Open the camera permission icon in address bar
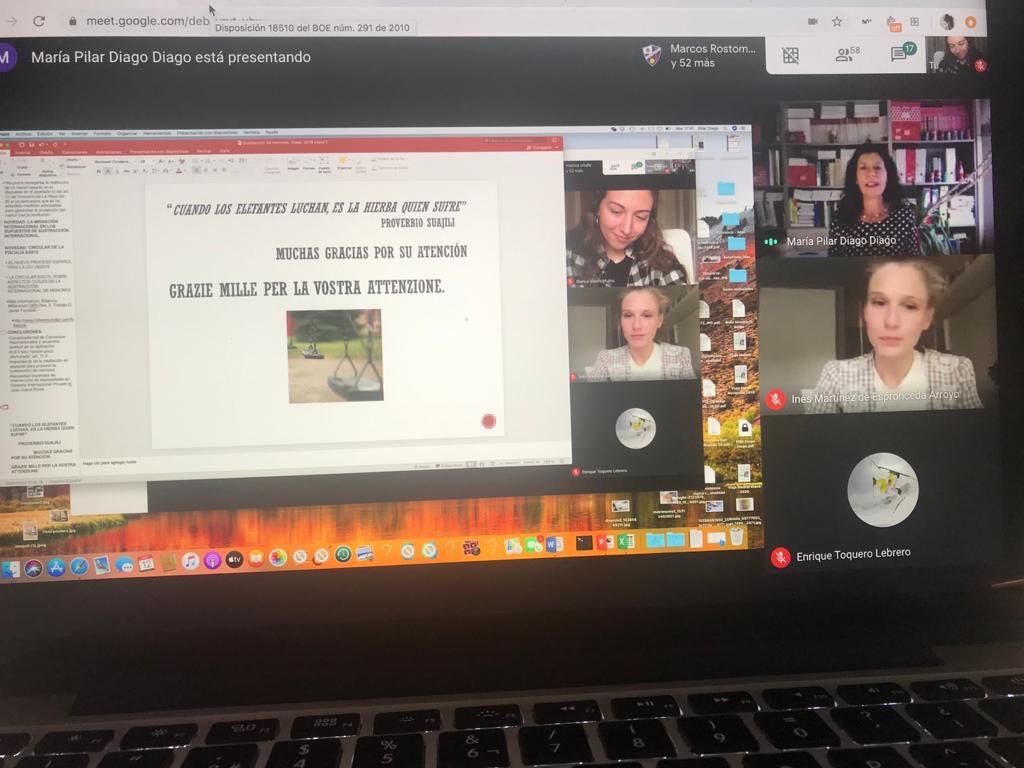Screen dimensions: 1024x768 (812, 22)
